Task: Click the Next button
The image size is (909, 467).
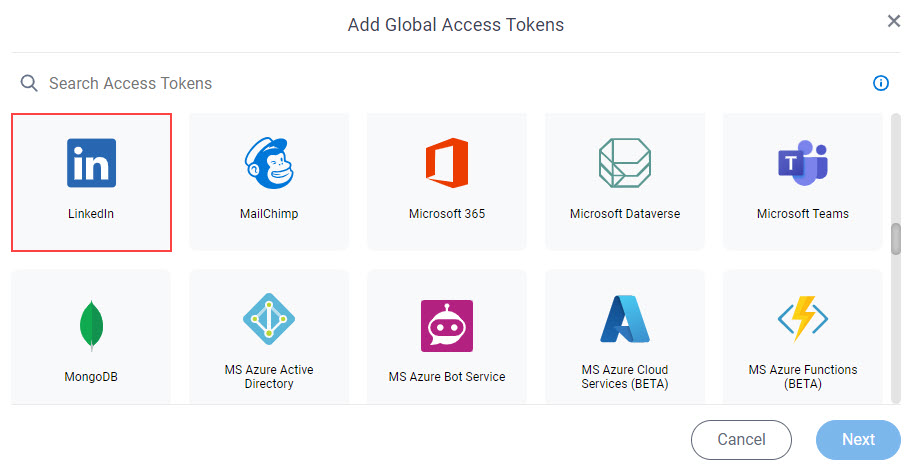Action: [858, 440]
